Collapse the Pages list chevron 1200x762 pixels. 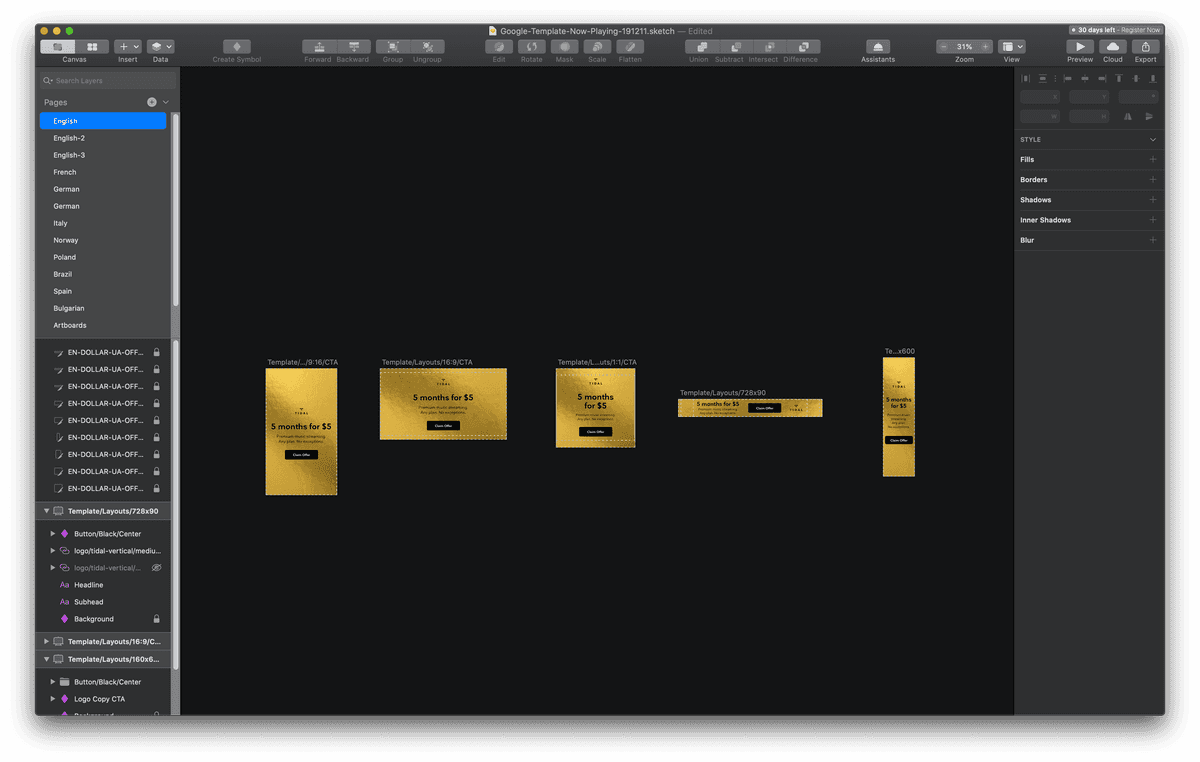coord(166,102)
